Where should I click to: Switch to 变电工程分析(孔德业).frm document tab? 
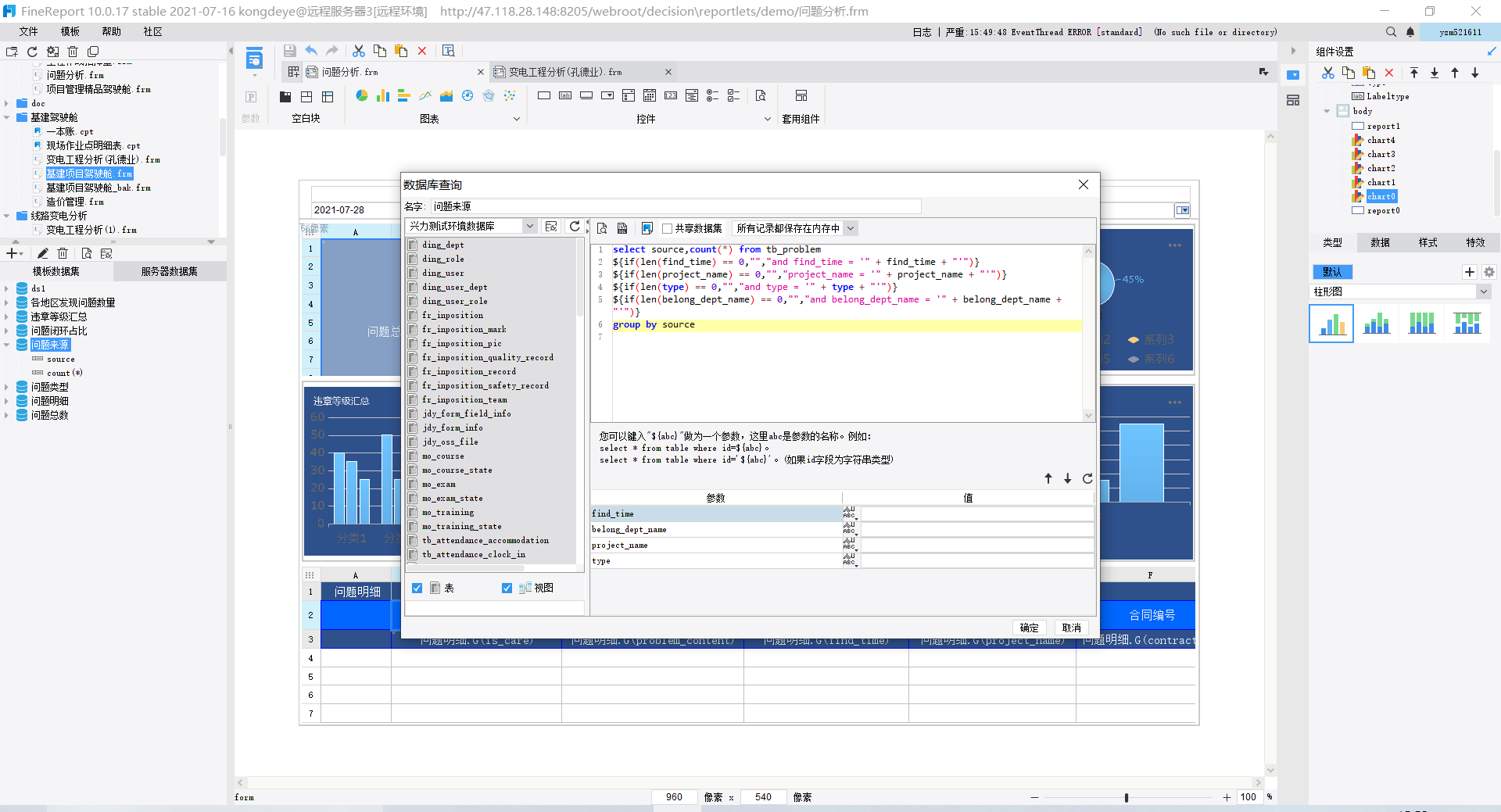(582, 72)
